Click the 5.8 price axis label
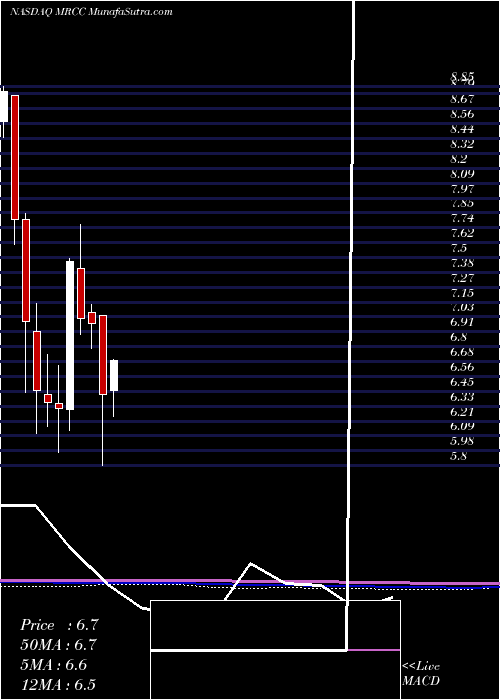The width and height of the screenshot is (500, 700). point(459,456)
